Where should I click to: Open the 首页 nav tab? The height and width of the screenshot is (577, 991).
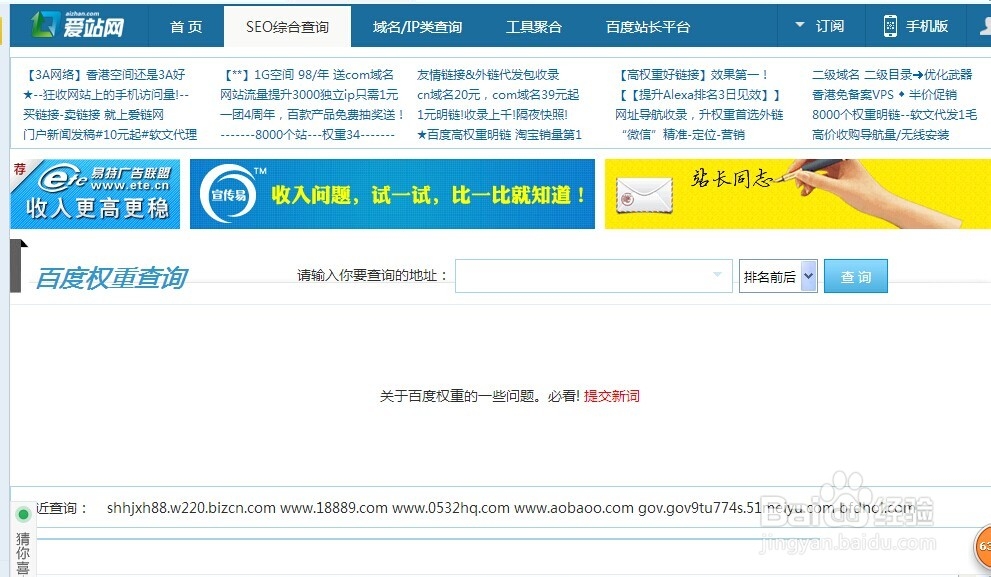[x=186, y=27]
